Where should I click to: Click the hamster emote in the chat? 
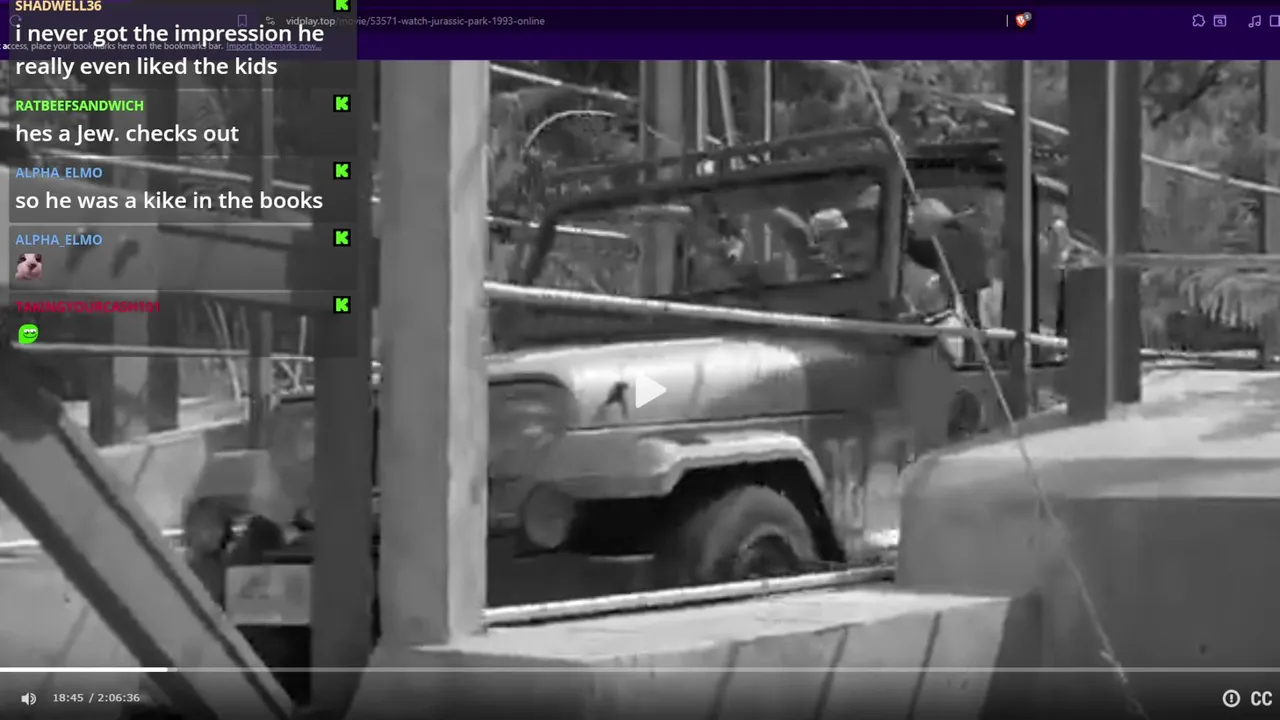click(28, 267)
